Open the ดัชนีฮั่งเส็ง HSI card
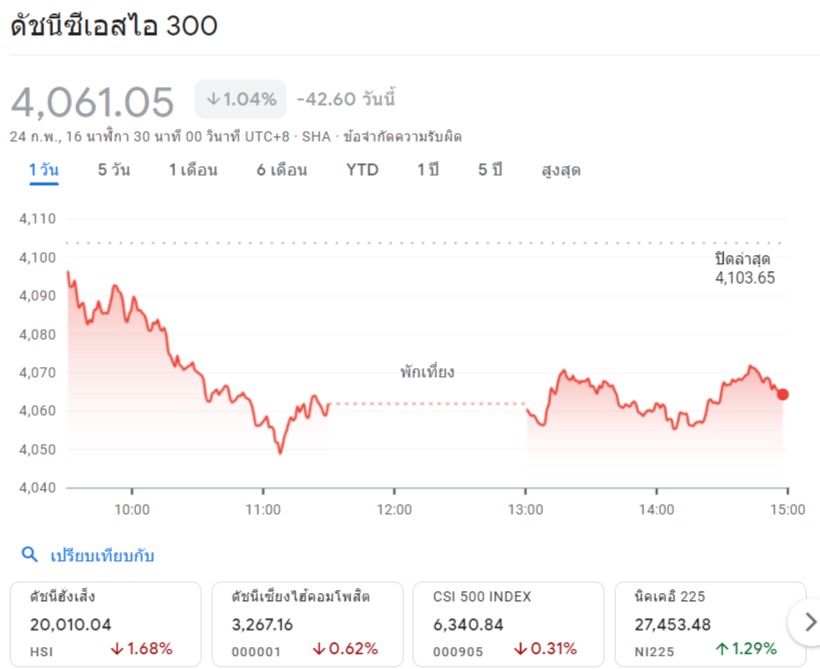820x669 pixels. click(106, 623)
